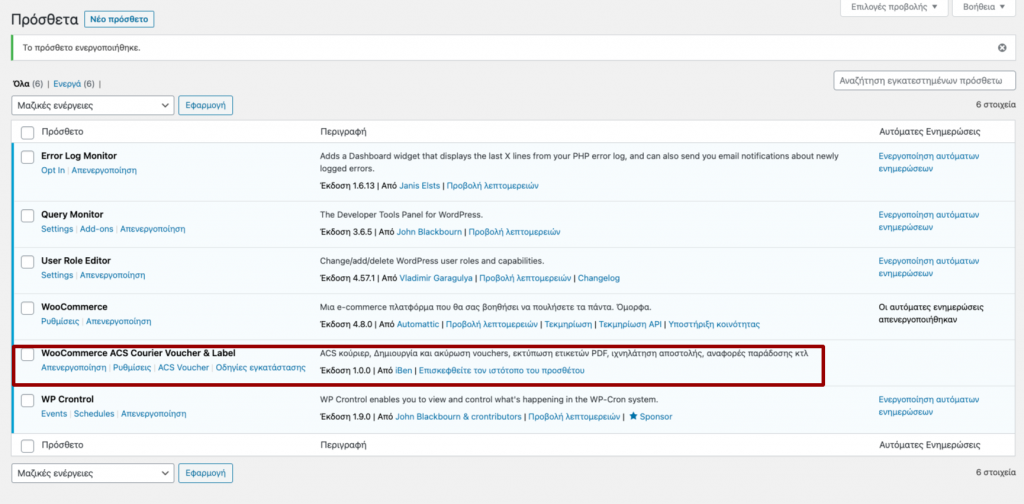This screenshot has height=504, width=1024.
Task: Open WP Crontrol Schedules link
Action: tap(94, 414)
